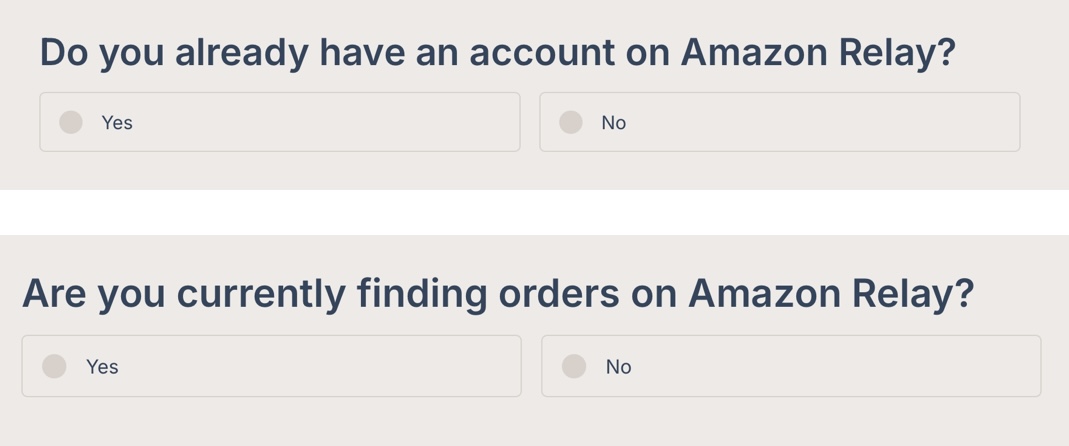Viewport: 1069px width, 446px height.
Task: Click the 'No' label under the account question
Action: click(613, 123)
